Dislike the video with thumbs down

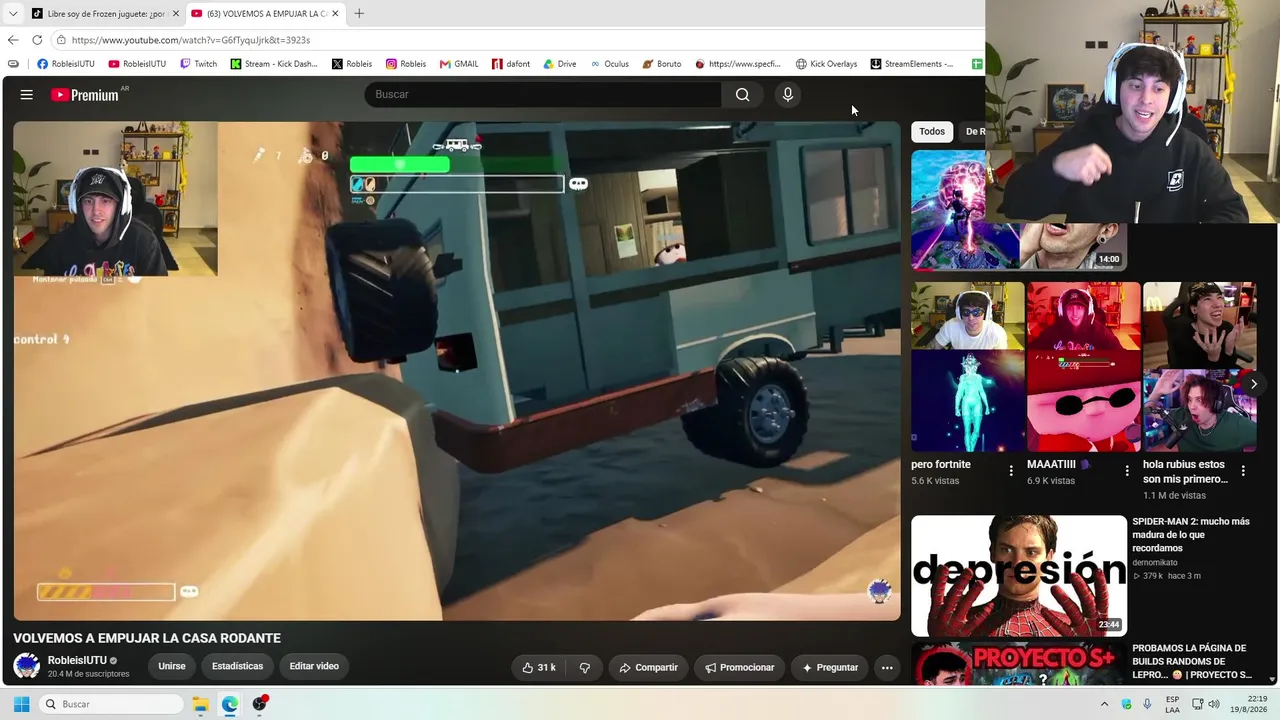pos(585,667)
